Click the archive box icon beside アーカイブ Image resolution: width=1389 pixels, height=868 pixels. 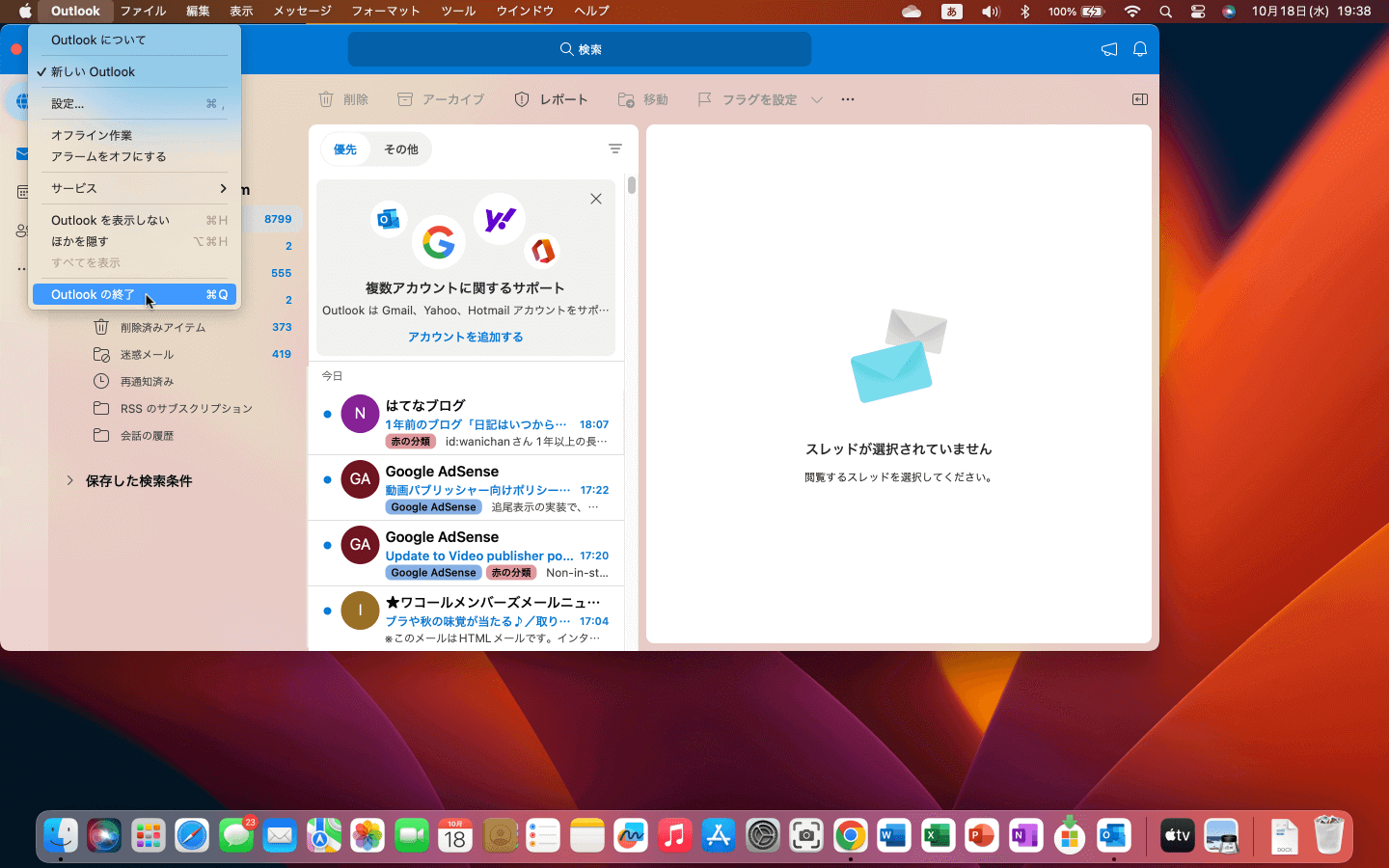coord(405,99)
